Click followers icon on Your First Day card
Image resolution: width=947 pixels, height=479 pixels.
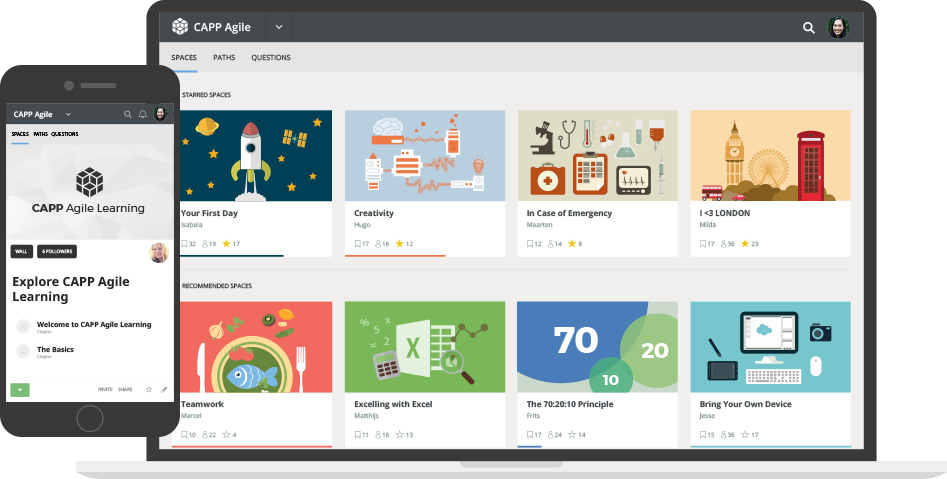pos(205,244)
